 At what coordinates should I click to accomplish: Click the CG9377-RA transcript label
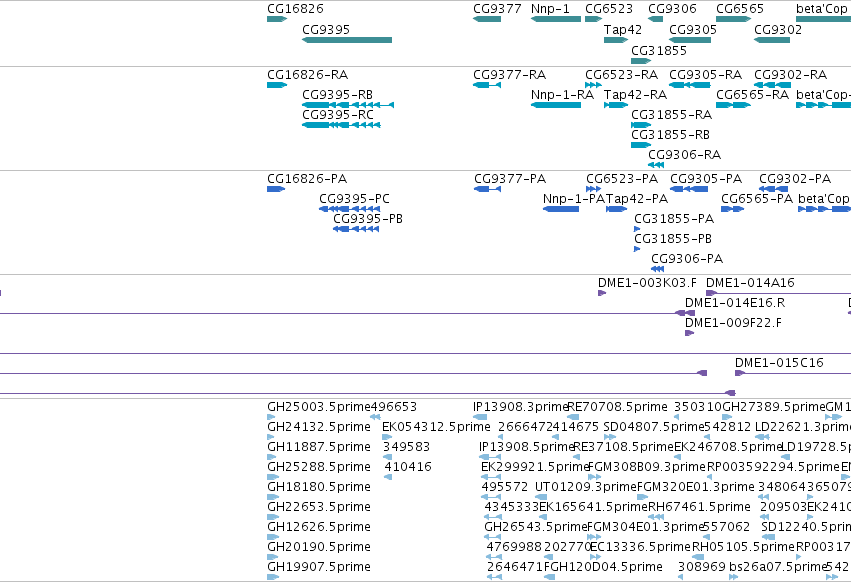(510, 74)
